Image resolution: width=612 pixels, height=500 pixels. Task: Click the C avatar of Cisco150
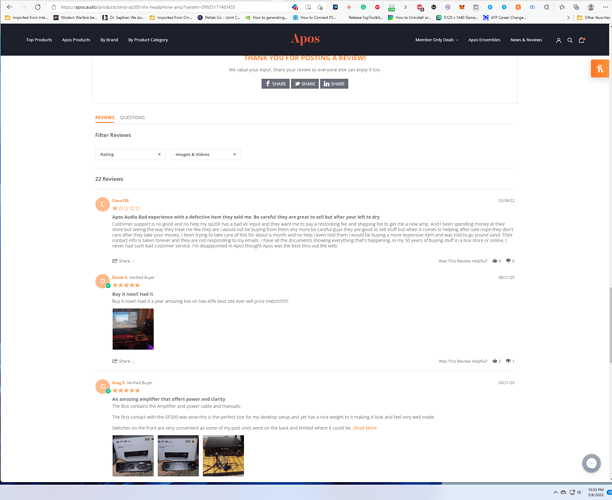(x=102, y=204)
